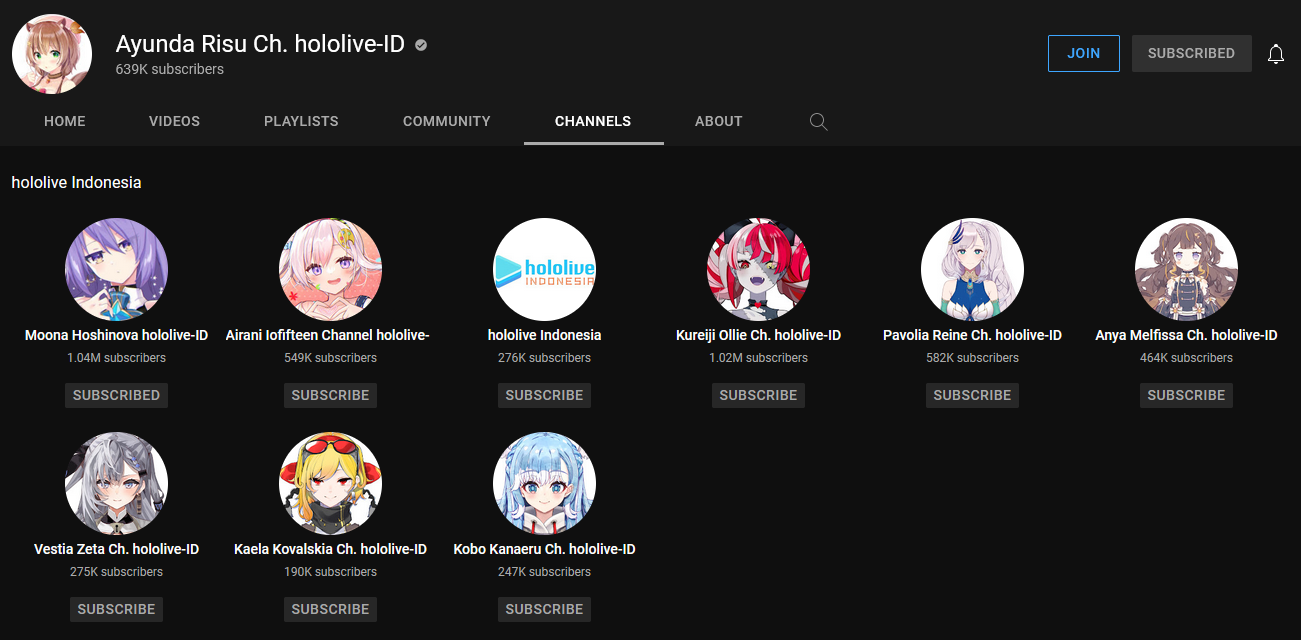Subscribe to Kureiji Ollie channel
The width and height of the screenshot is (1301, 640).
tap(758, 395)
